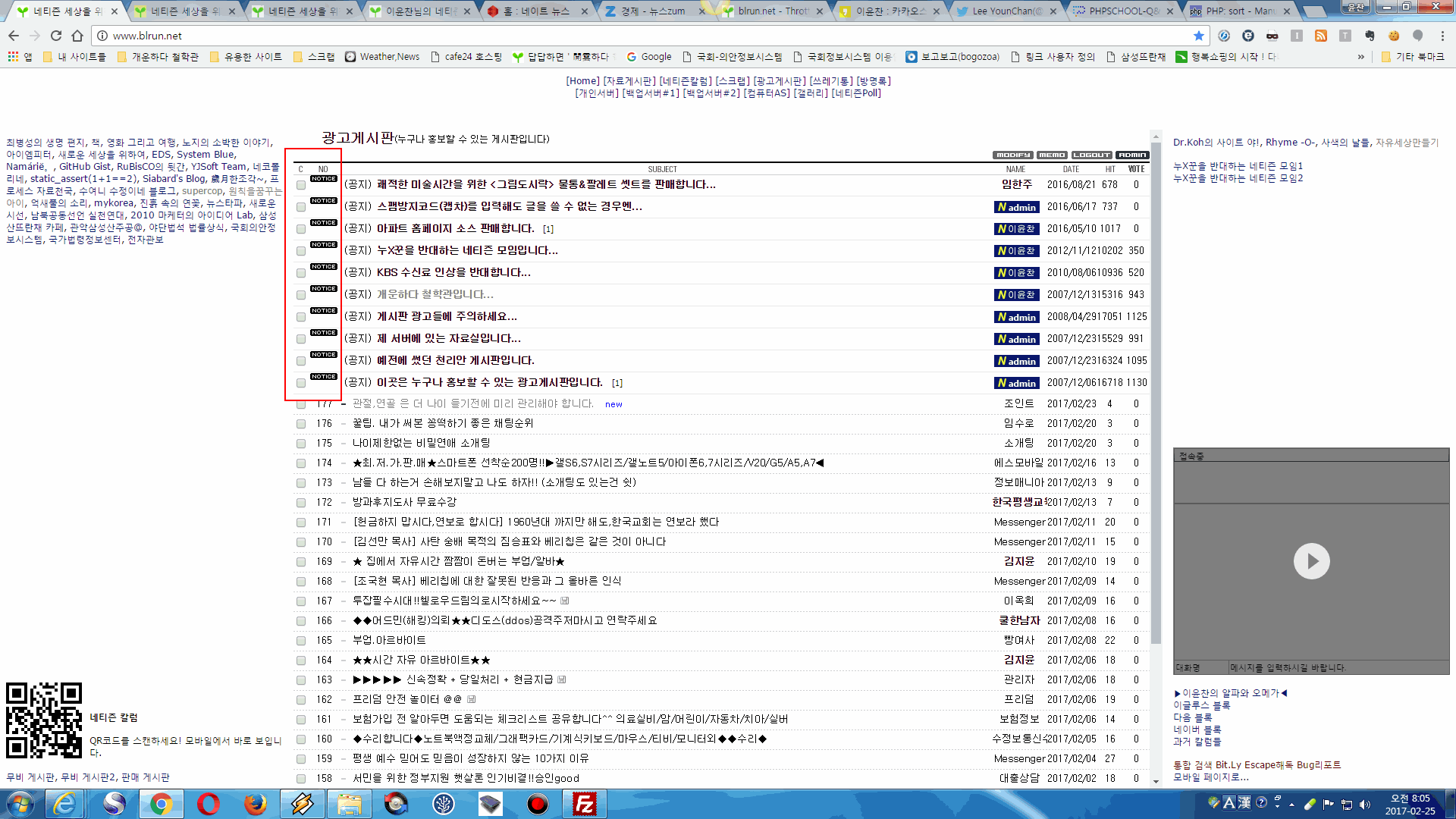This screenshot has width=1456, height=819.
Task: Click the chat message input field
Action: click(x=1338, y=667)
